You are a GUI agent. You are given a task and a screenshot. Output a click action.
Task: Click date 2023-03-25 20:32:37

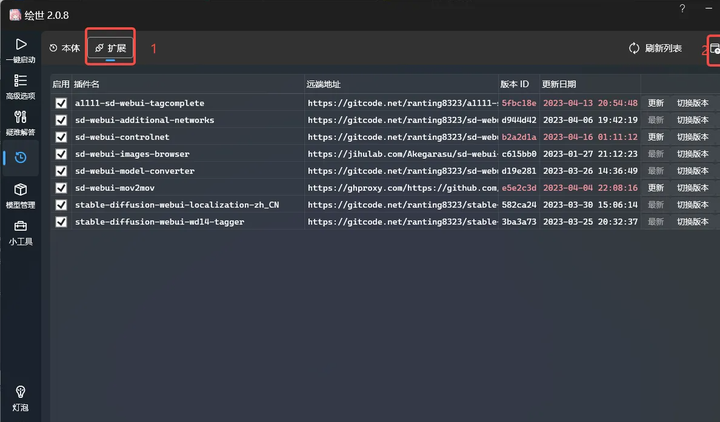(591, 222)
